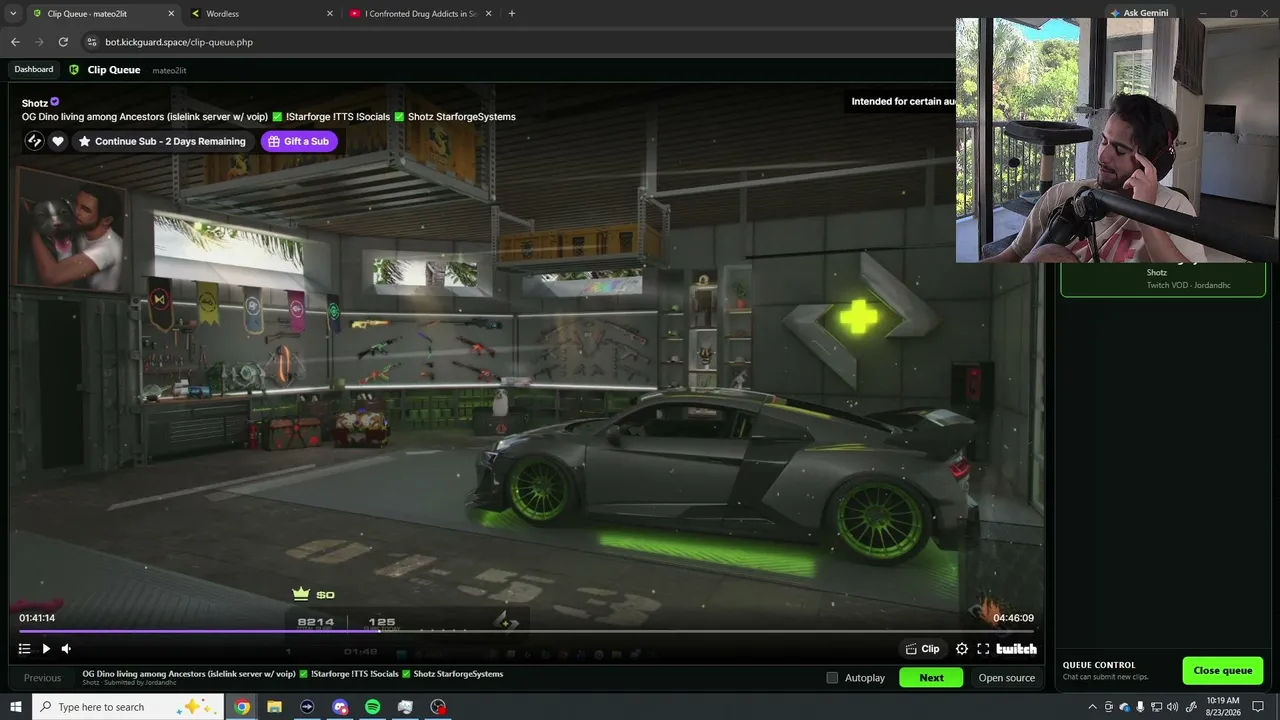Click the Open source button
The image size is (1280, 720).
tap(1006, 678)
